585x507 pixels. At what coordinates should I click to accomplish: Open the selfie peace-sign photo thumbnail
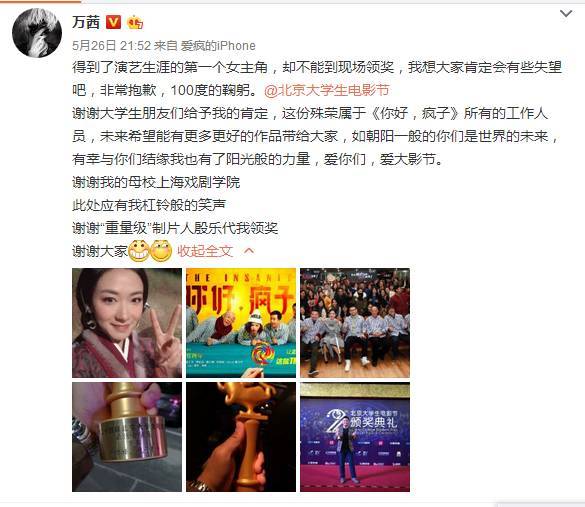pos(127,323)
